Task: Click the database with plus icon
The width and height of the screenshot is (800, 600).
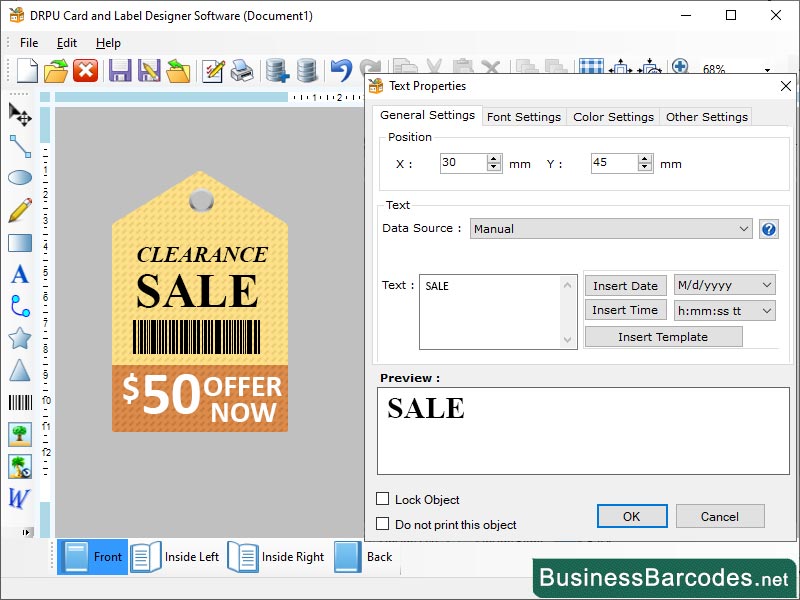Action: click(x=278, y=70)
